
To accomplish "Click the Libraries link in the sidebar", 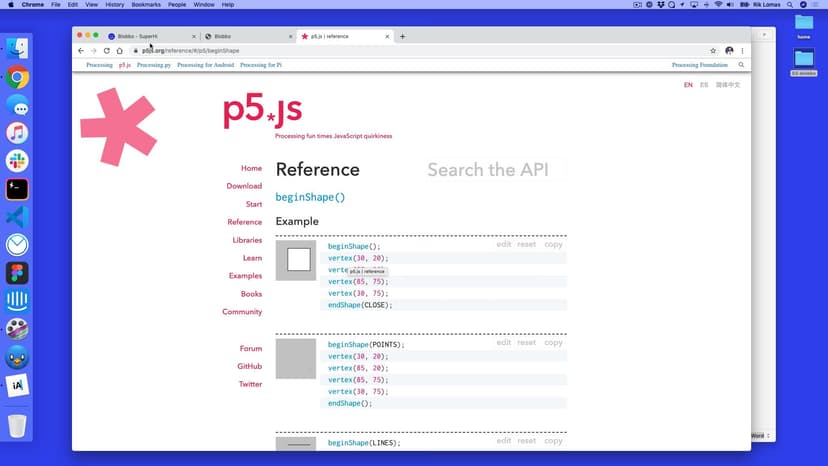I will 247,240.
